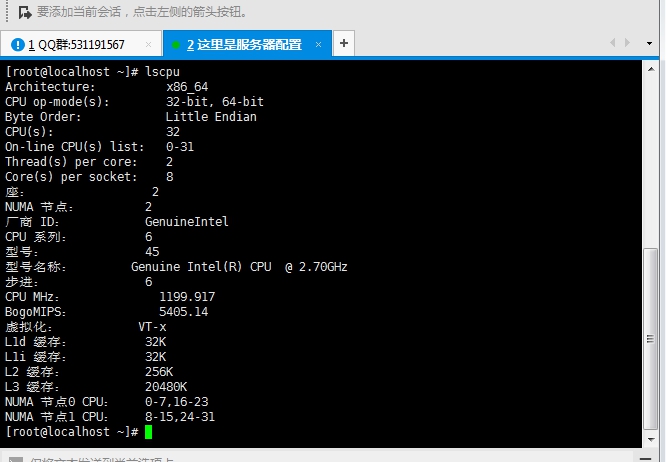Click the L2 cache value 256K
The width and height of the screenshot is (666, 462).
point(159,372)
